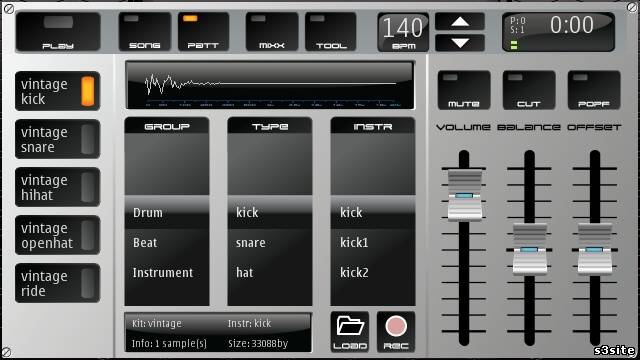Start playback with the Play button

[x=58, y=32]
